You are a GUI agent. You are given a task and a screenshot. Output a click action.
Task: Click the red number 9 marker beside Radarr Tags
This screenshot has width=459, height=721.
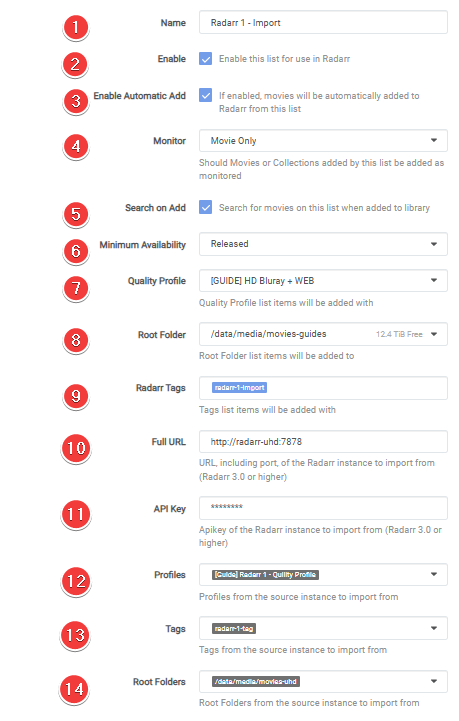76,396
